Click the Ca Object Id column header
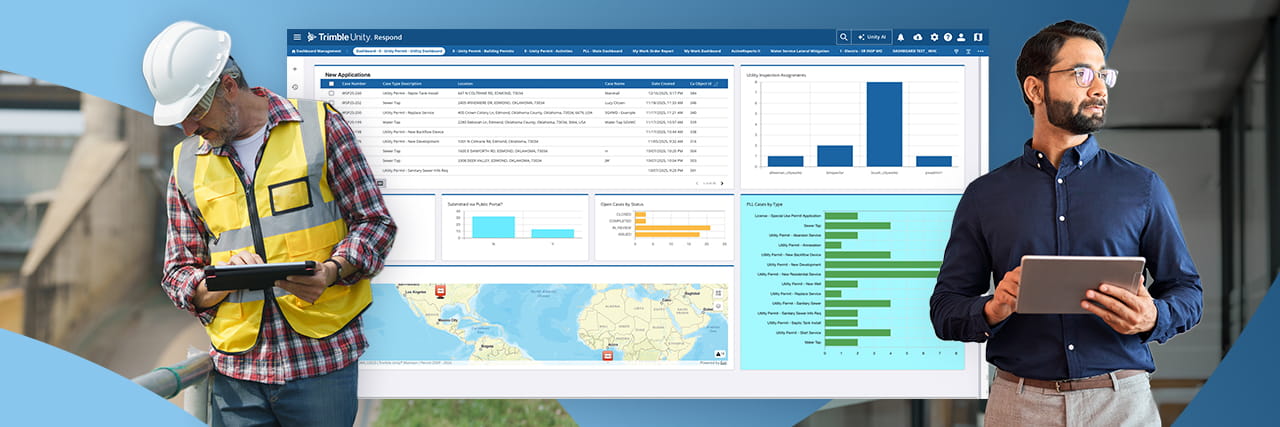 (x=700, y=84)
